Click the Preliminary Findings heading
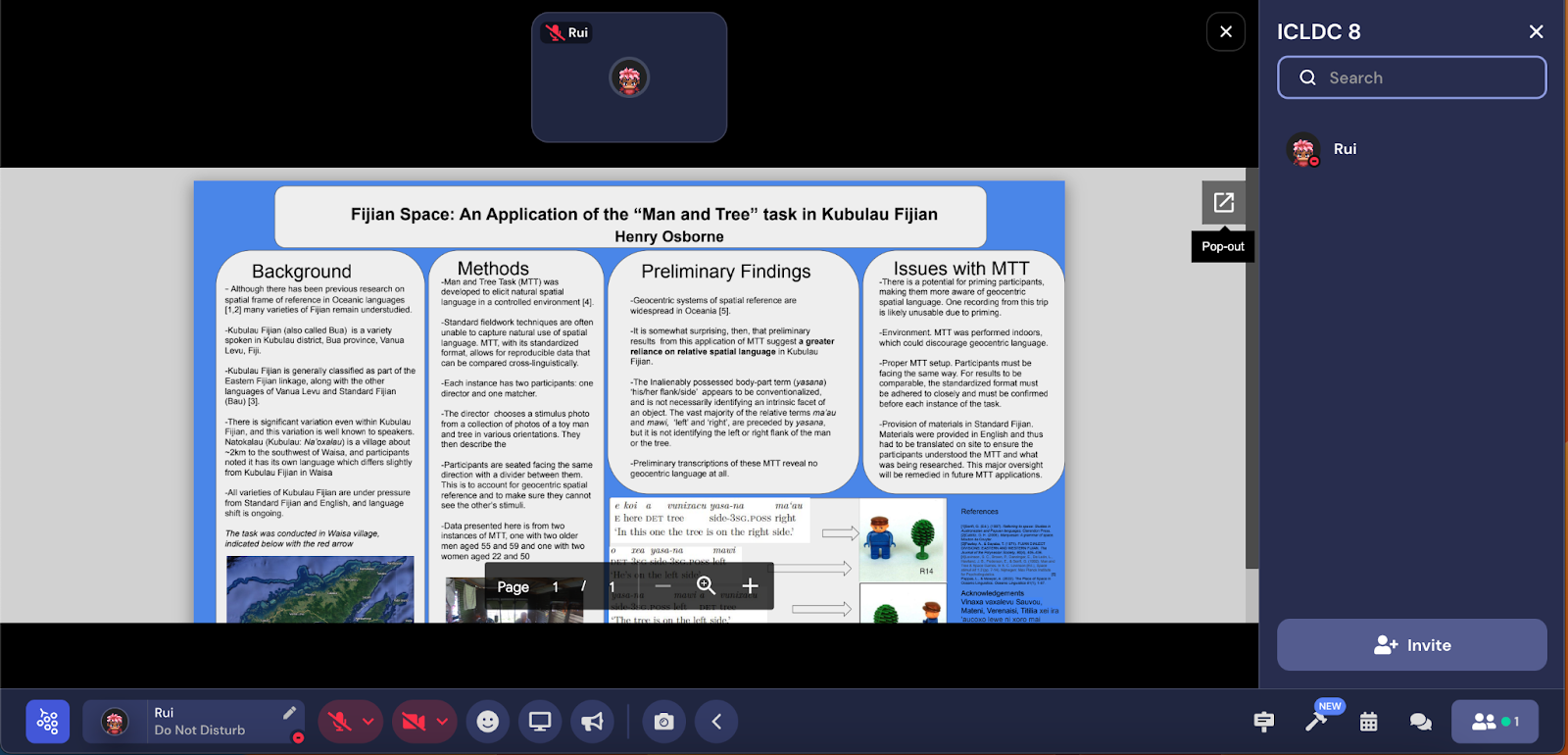 click(x=726, y=272)
